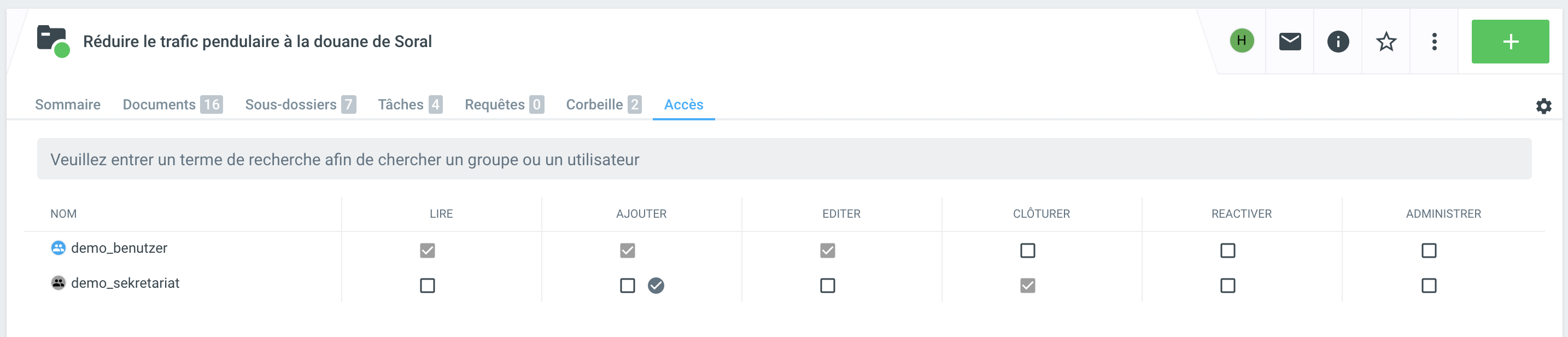
Task: Enable Administrer for demo_sekretariat
Action: [1428, 285]
